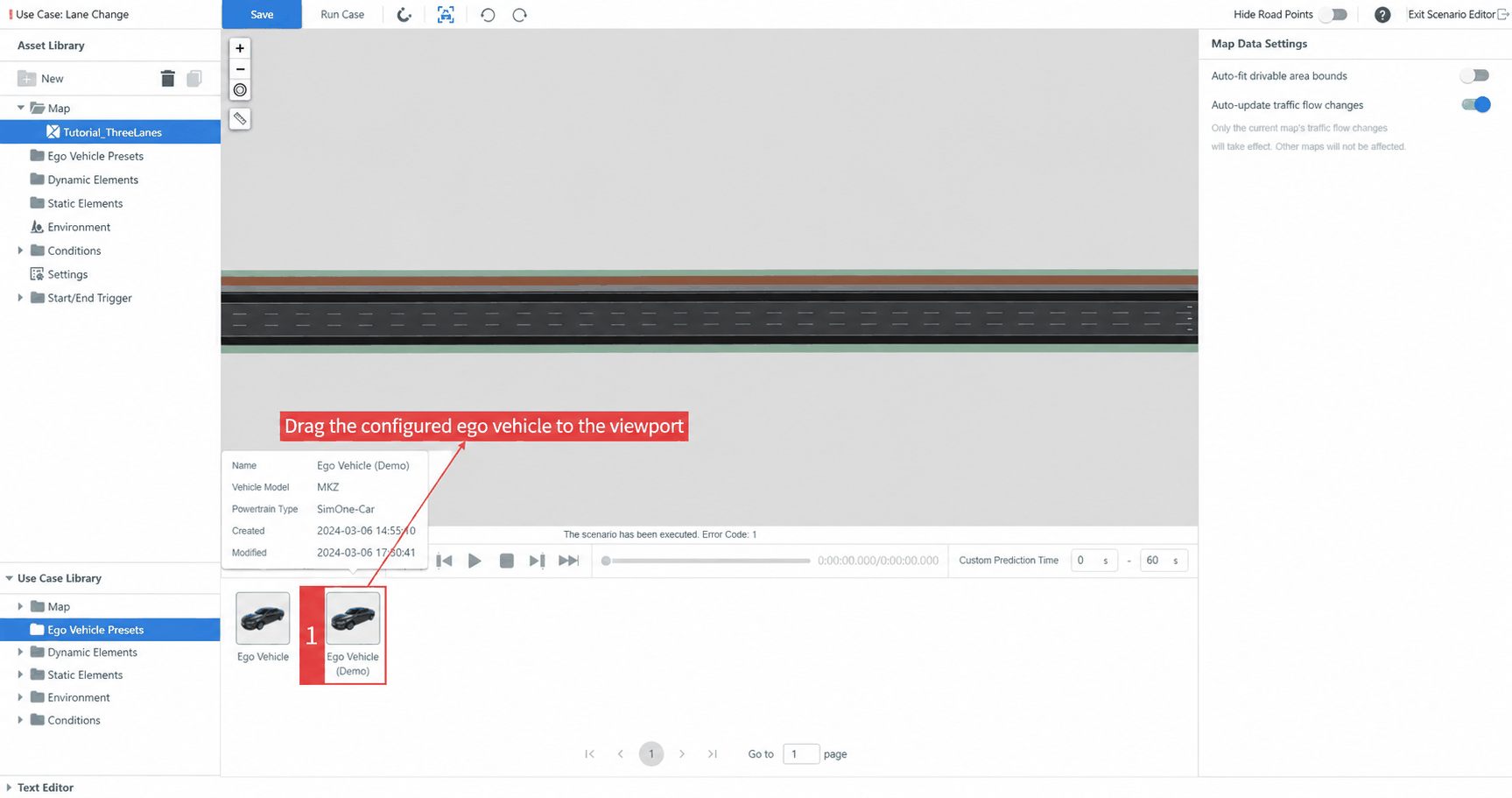Click New in Asset Library

(40, 79)
